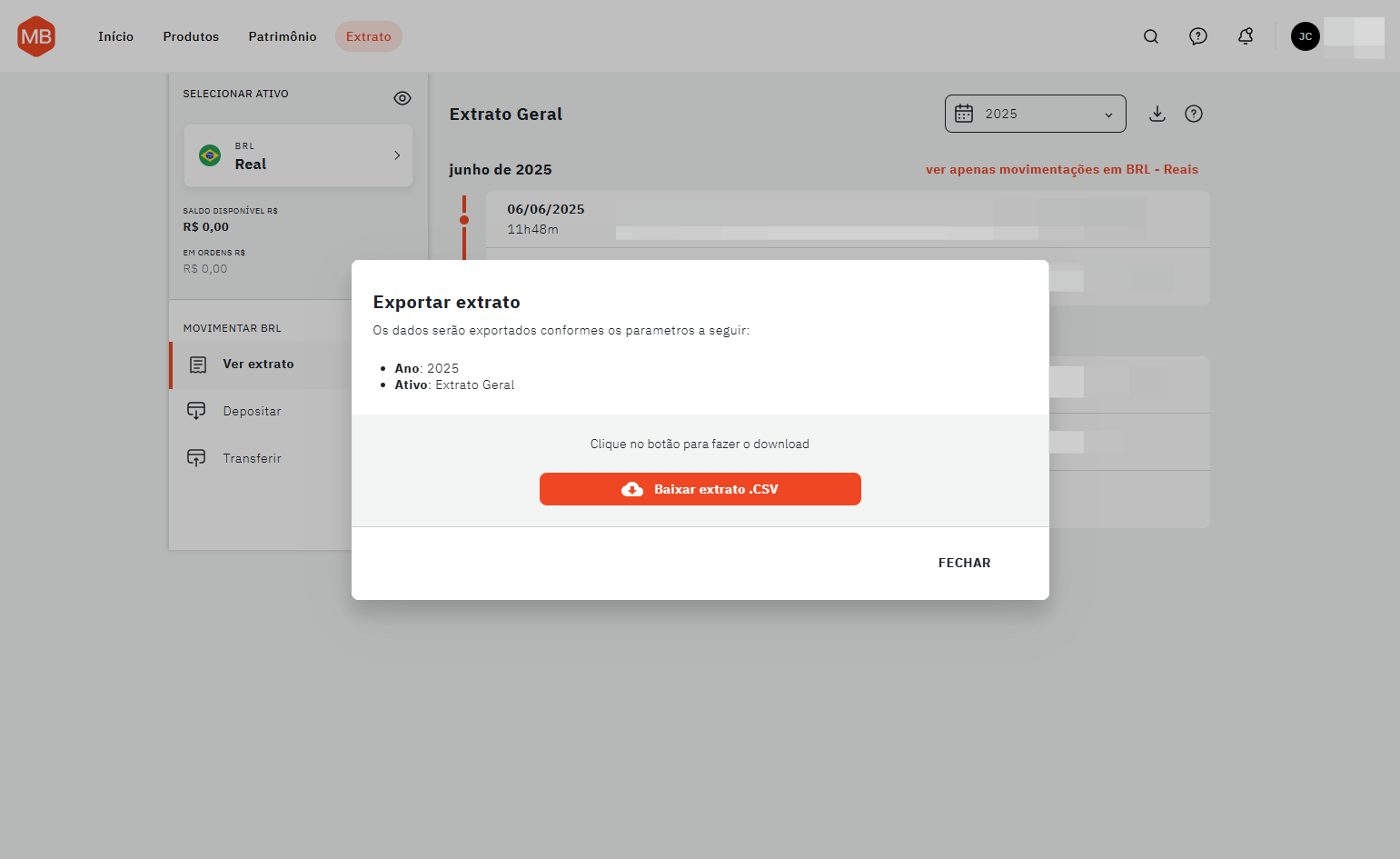Expand the BRL Real asset selector chevron
Screen dimensions: 1400x859
click(397, 155)
